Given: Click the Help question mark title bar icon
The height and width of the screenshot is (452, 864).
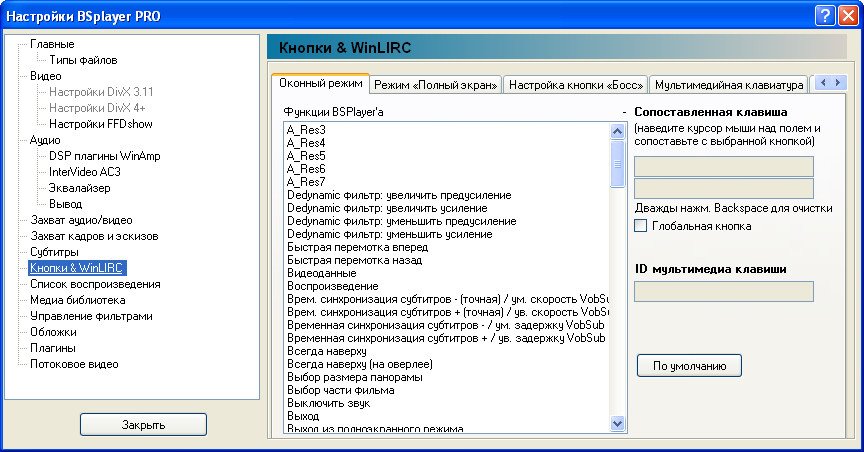Looking at the screenshot, I should (x=822, y=15).
